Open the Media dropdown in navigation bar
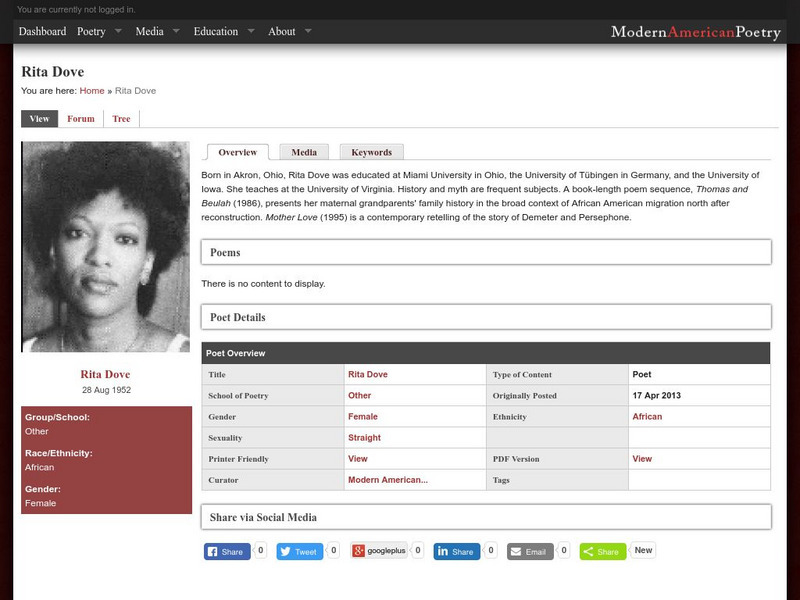This screenshot has height=600, width=800. pyautogui.click(x=176, y=31)
